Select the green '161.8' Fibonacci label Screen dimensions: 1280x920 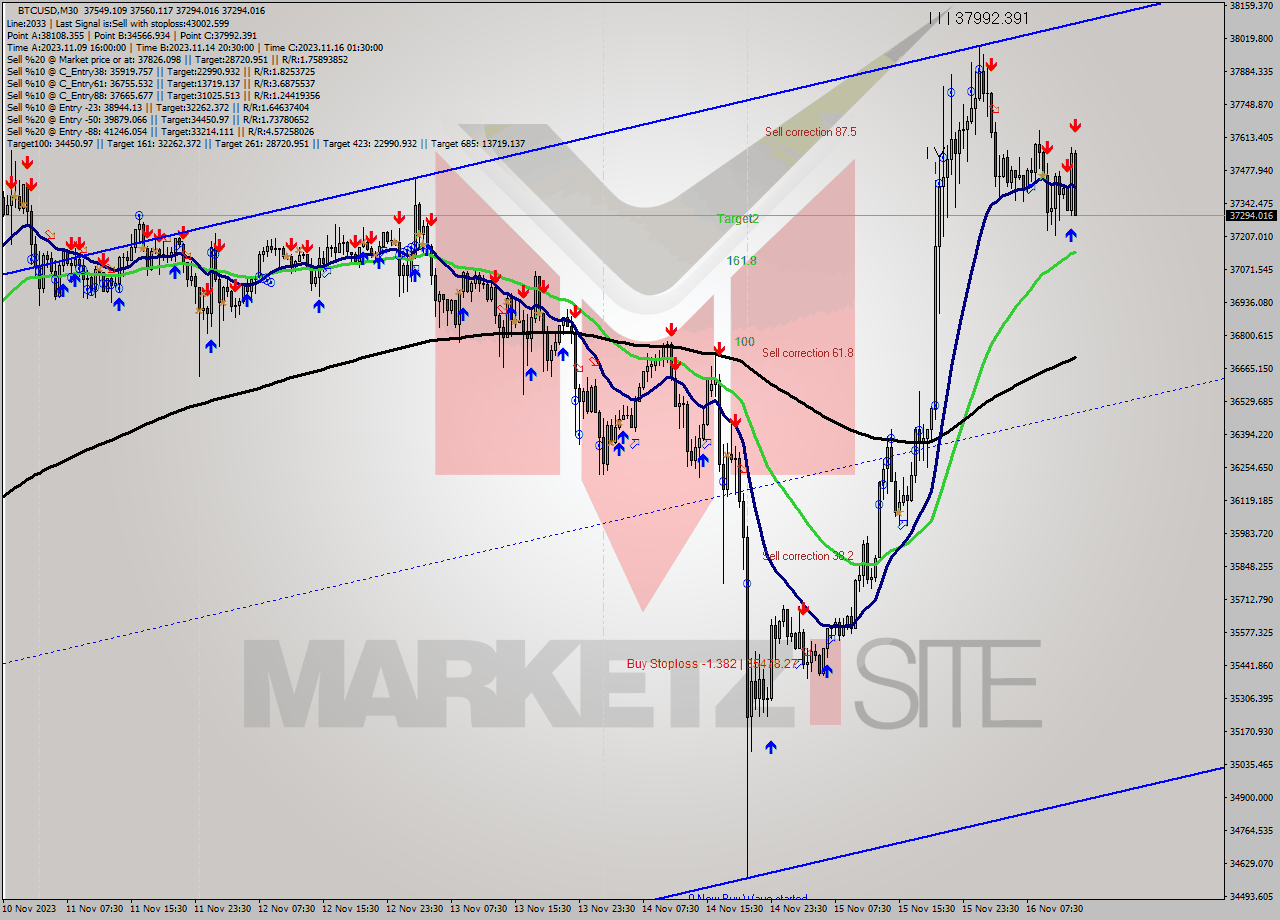tap(741, 260)
